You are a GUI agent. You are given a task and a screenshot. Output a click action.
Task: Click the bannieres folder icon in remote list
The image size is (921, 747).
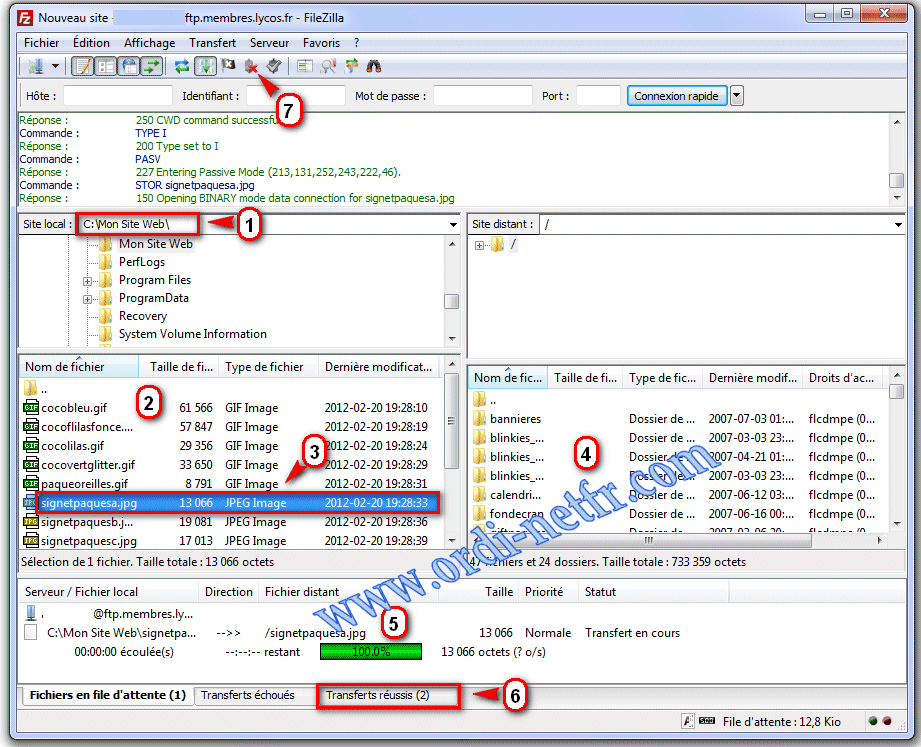tap(480, 419)
